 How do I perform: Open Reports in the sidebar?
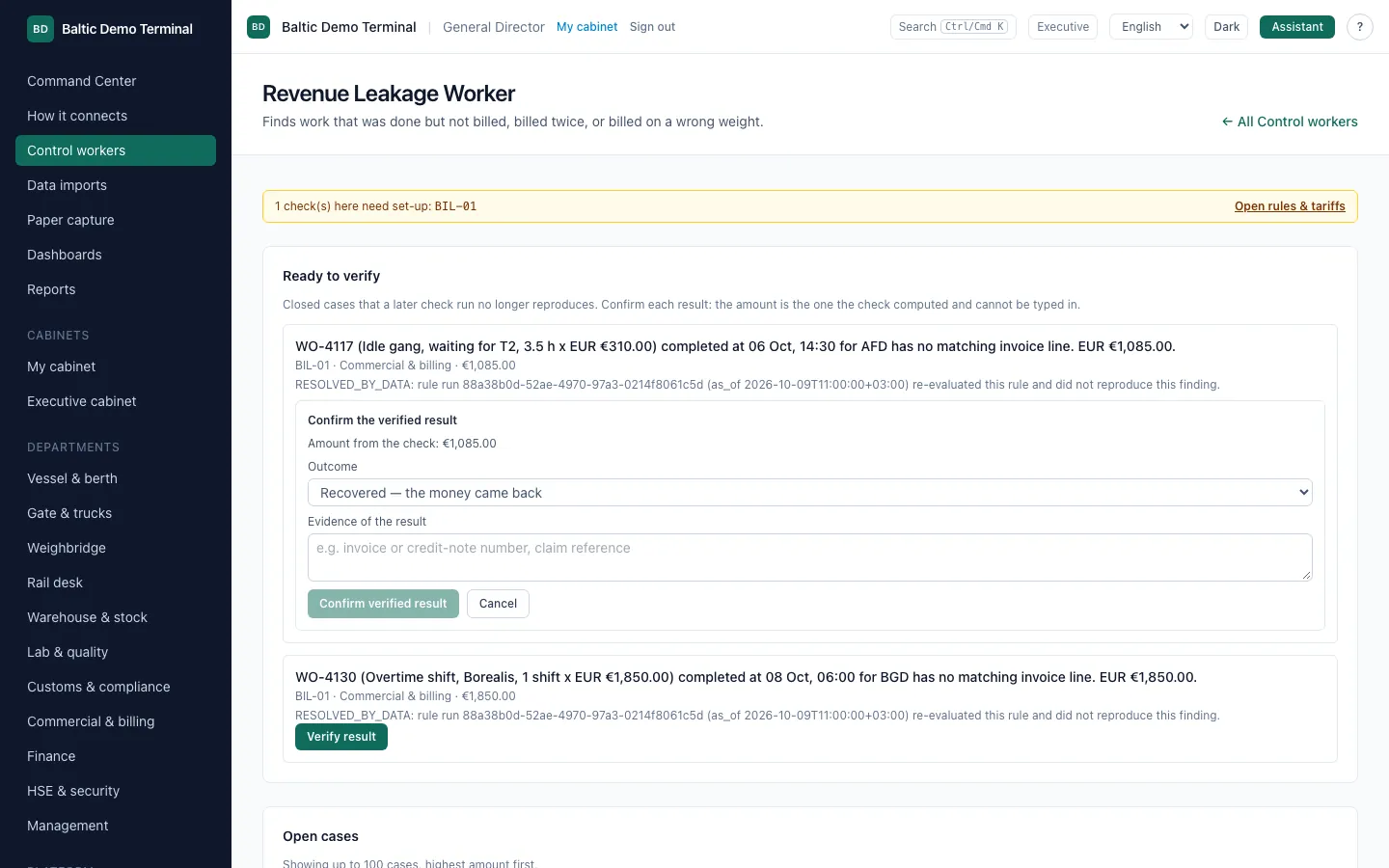116,289
